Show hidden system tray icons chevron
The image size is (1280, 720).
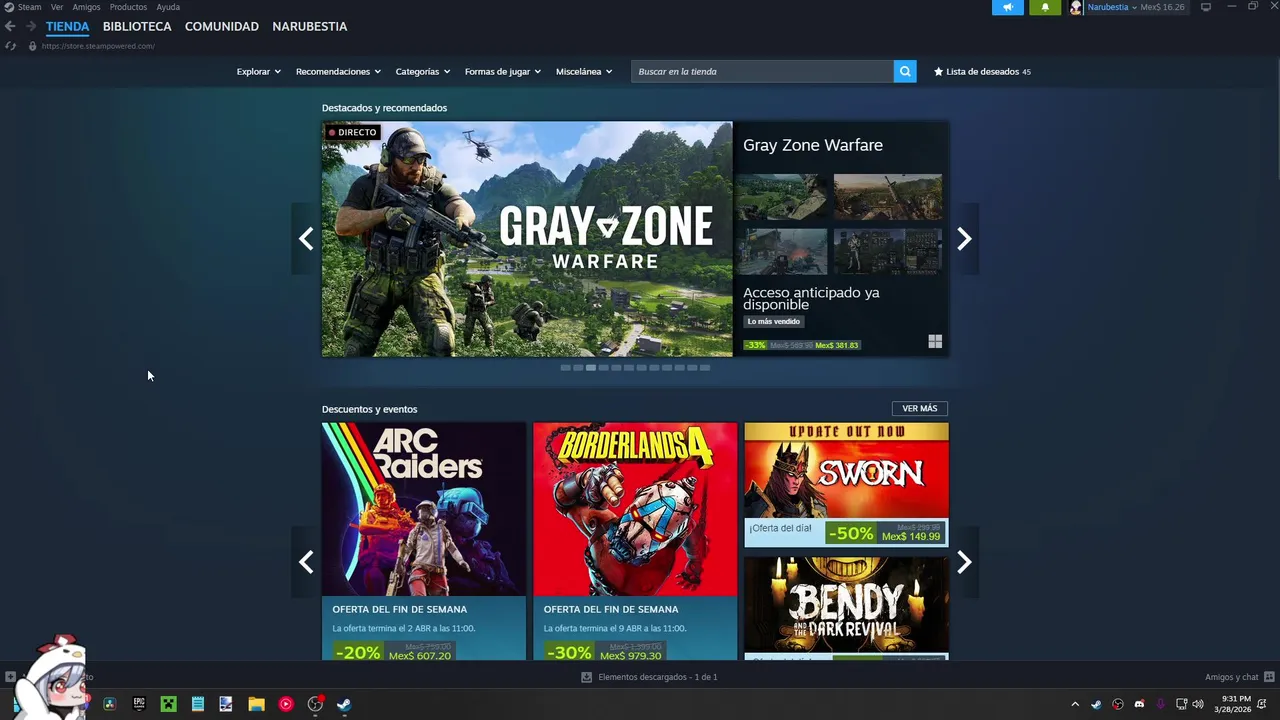[1075, 704]
